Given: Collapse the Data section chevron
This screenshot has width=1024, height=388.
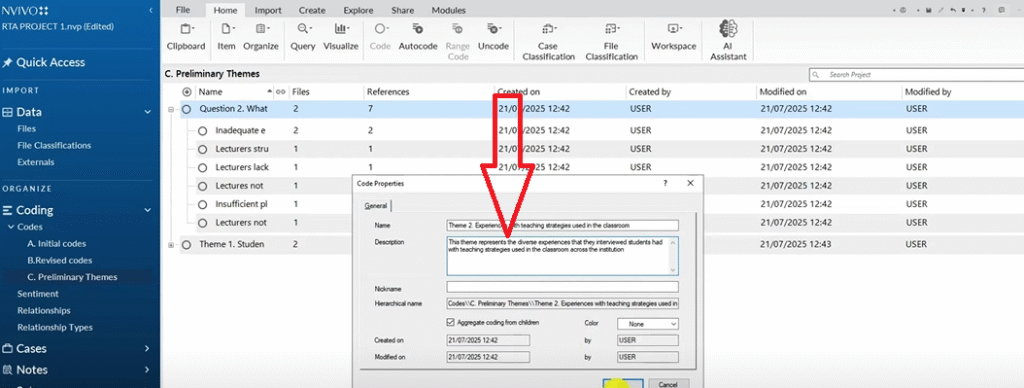Looking at the screenshot, I should tap(148, 112).
